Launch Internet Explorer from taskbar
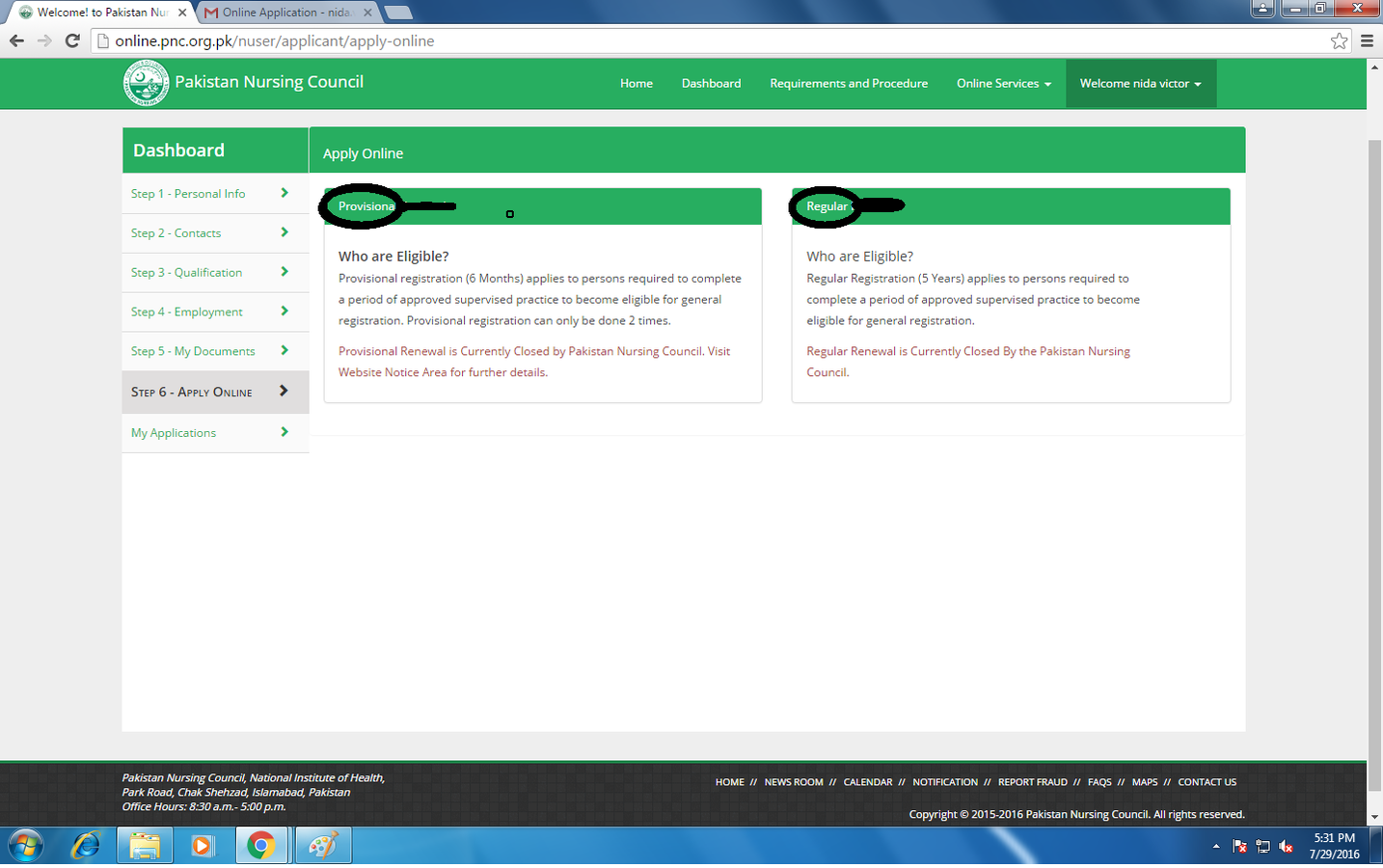Image resolution: width=1383 pixels, height=868 pixels. pos(86,846)
